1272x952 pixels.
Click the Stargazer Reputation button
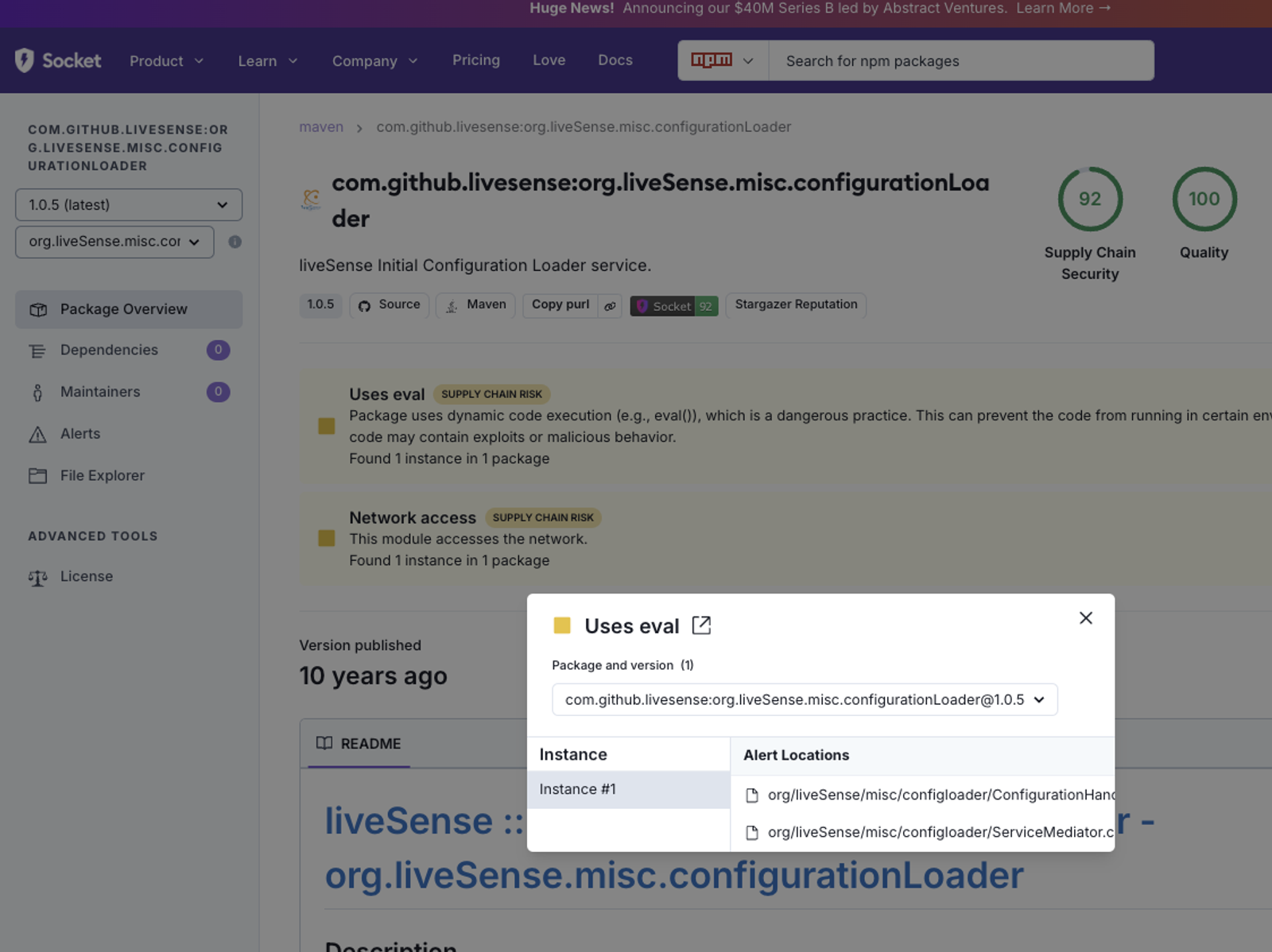[x=796, y=305]
